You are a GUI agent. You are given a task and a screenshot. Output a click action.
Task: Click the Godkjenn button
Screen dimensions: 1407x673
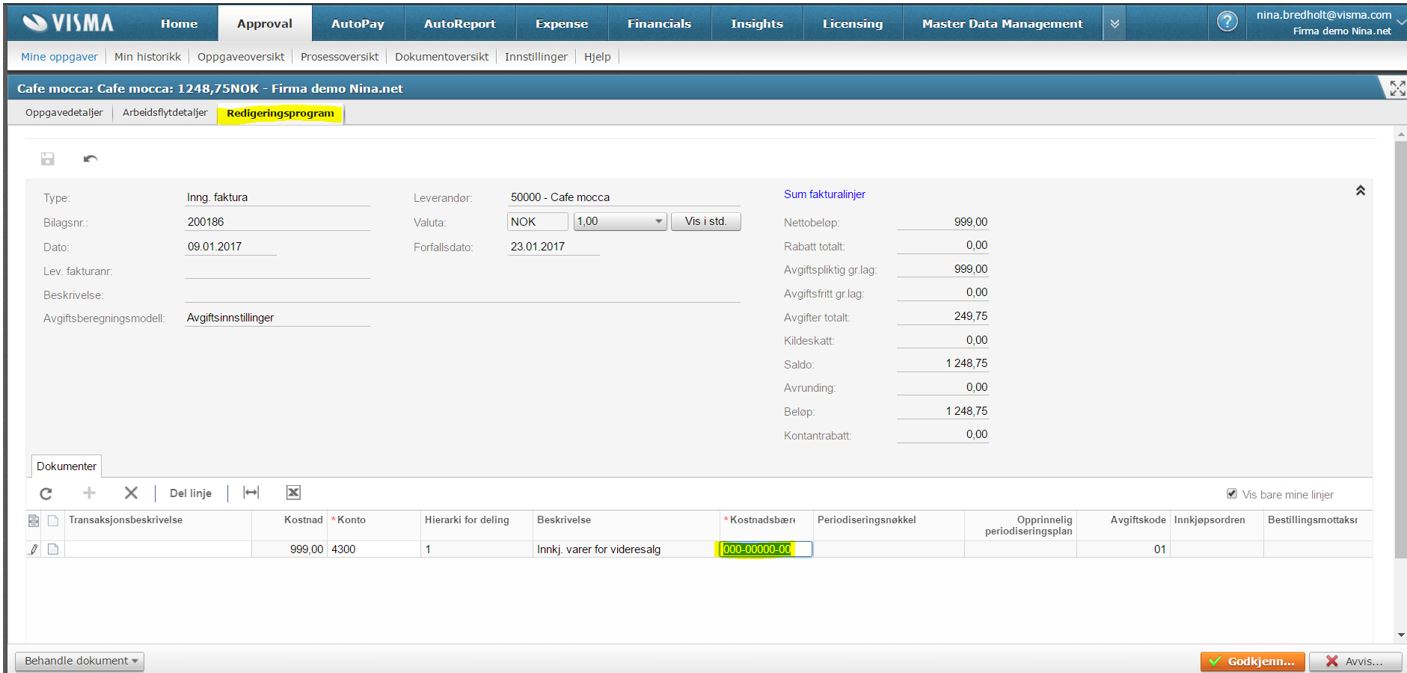(1252, 661)
